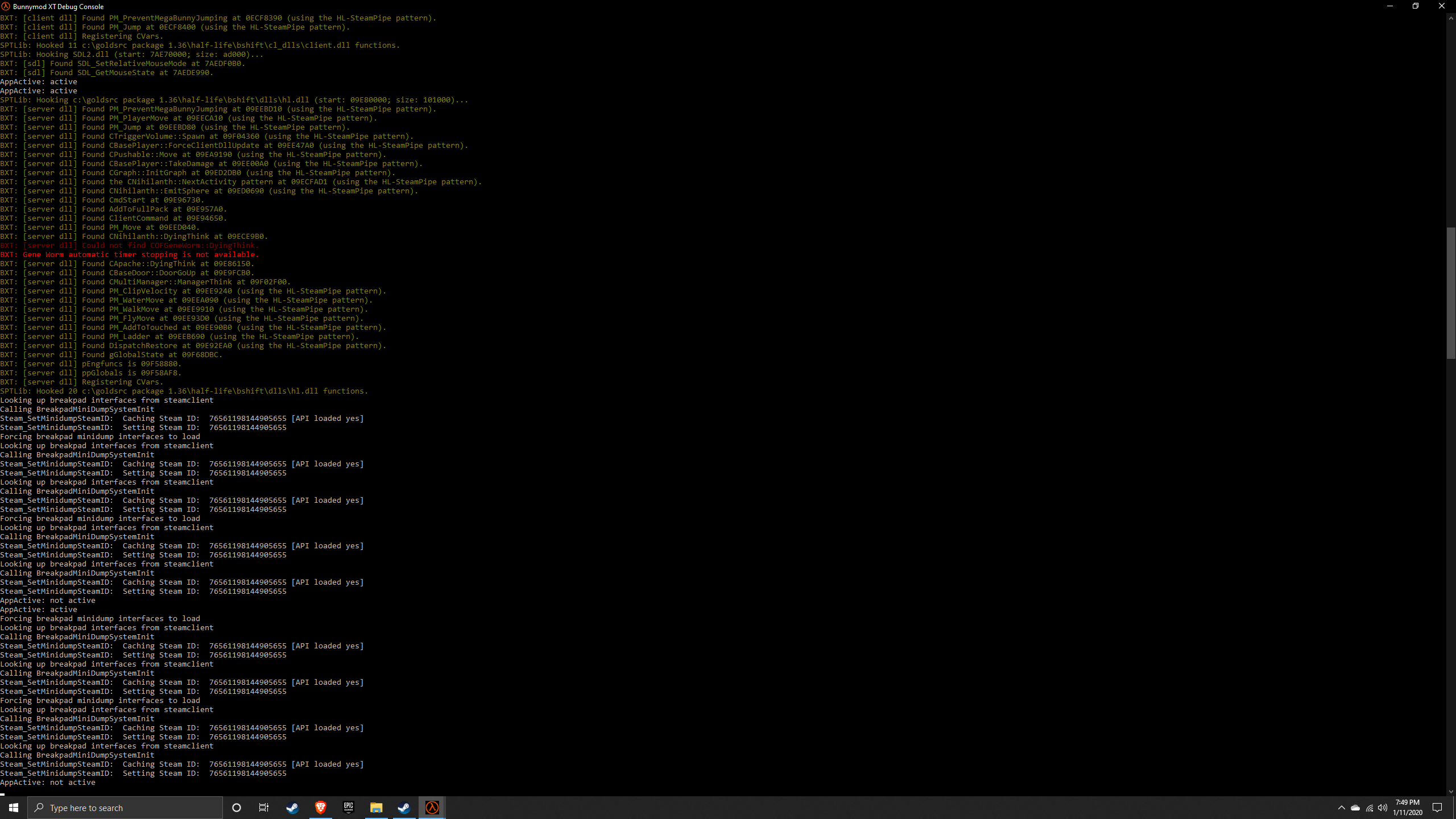Image resolution: width=1456 pixels, height=819 pixels.
Task: Open the clock showing 7:49 PM
Action: [1408, 808]
